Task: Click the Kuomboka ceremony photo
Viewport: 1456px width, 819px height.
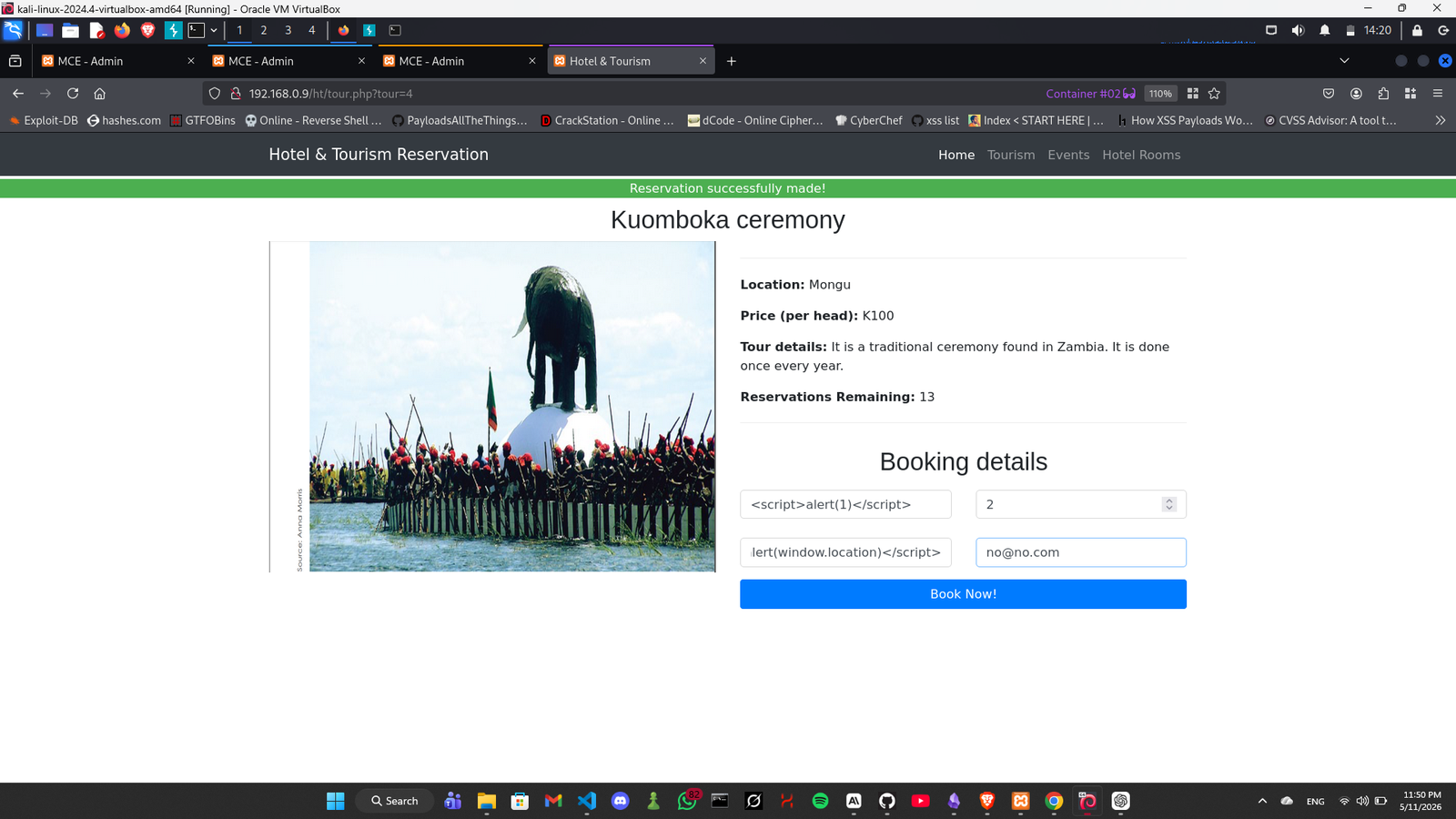Action: 492,407
